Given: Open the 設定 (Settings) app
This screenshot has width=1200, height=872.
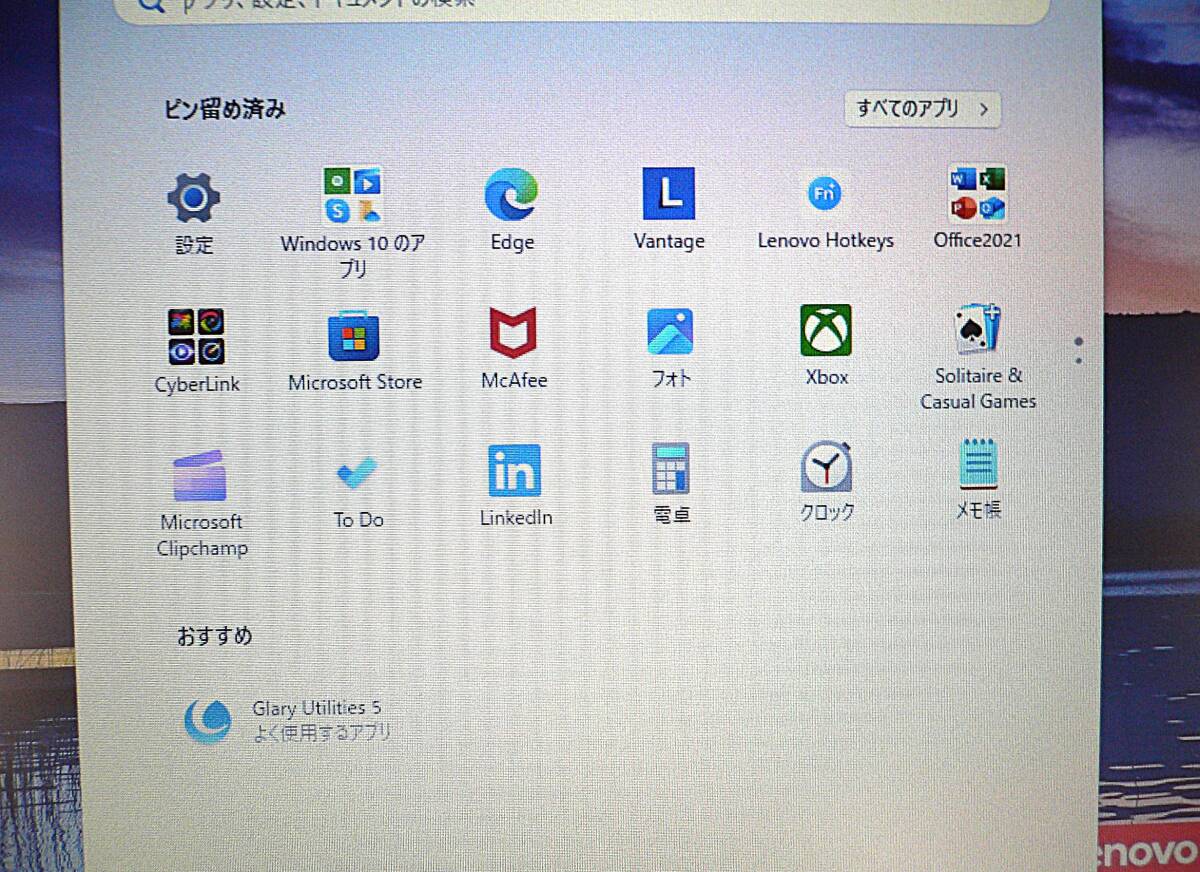Looking at the screenshot, I should click(x=193, y=214).
